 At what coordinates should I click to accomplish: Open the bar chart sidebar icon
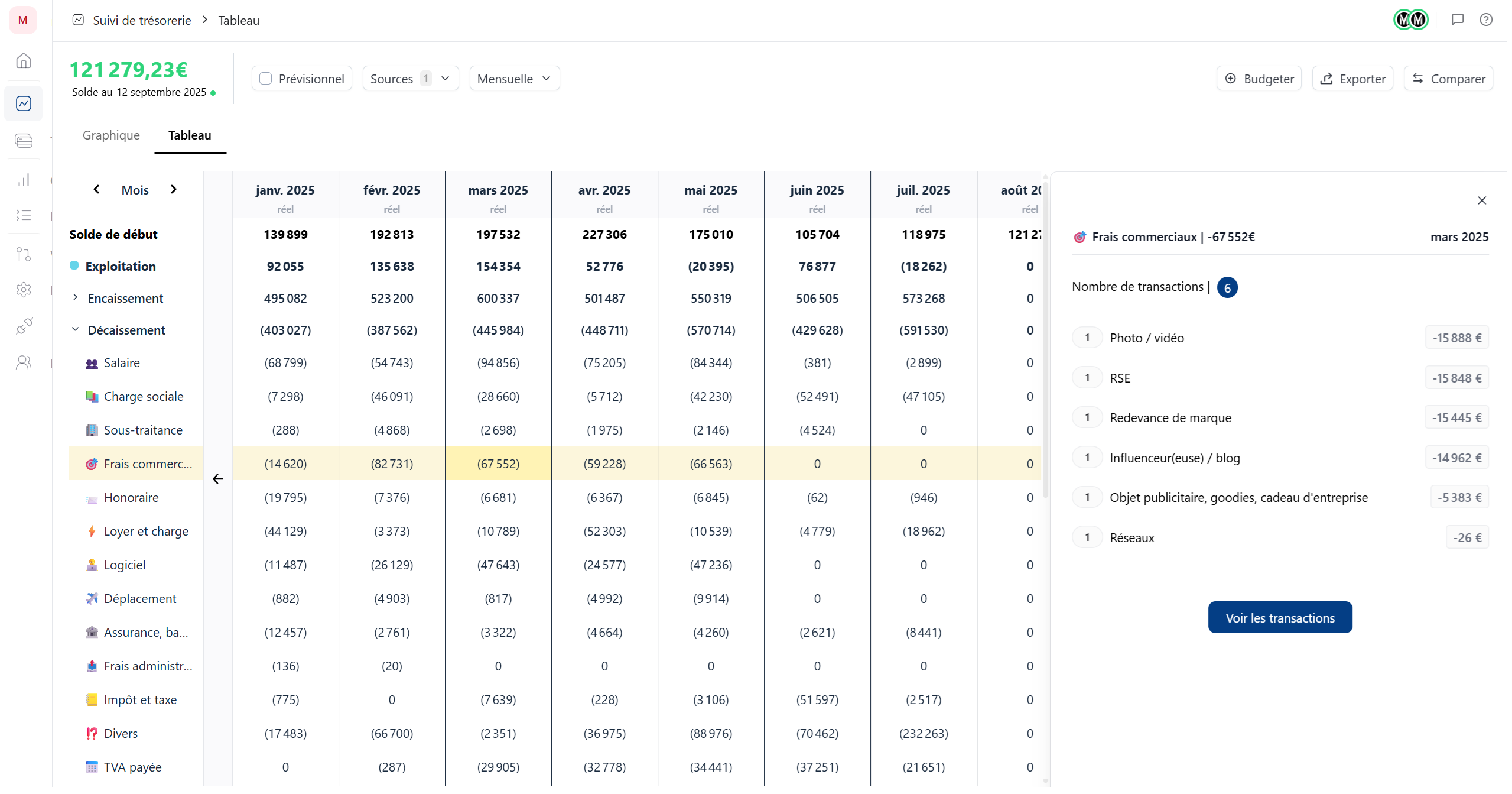(24, 180)
